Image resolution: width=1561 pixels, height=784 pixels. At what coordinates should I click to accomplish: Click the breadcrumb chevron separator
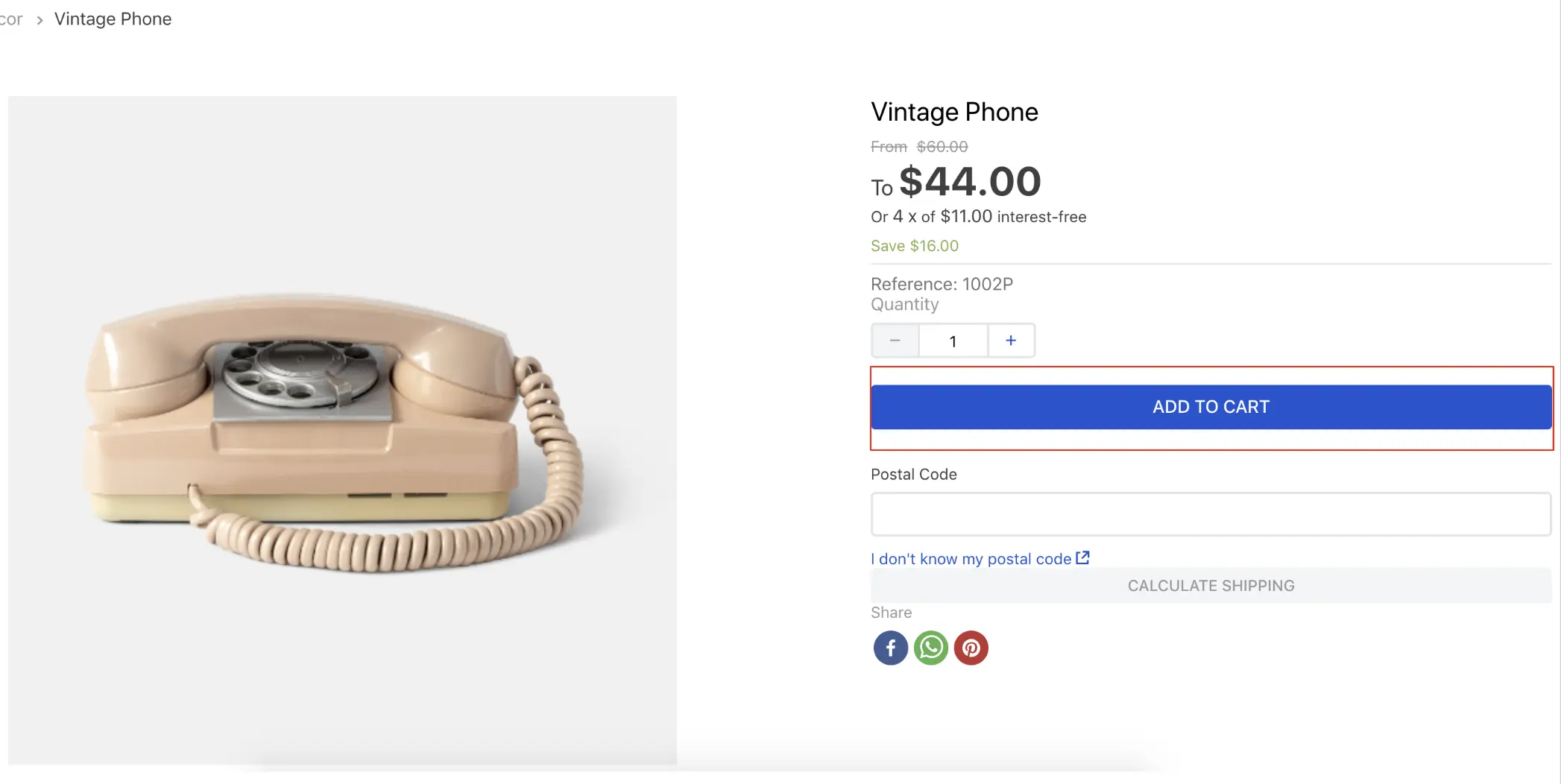40,20
